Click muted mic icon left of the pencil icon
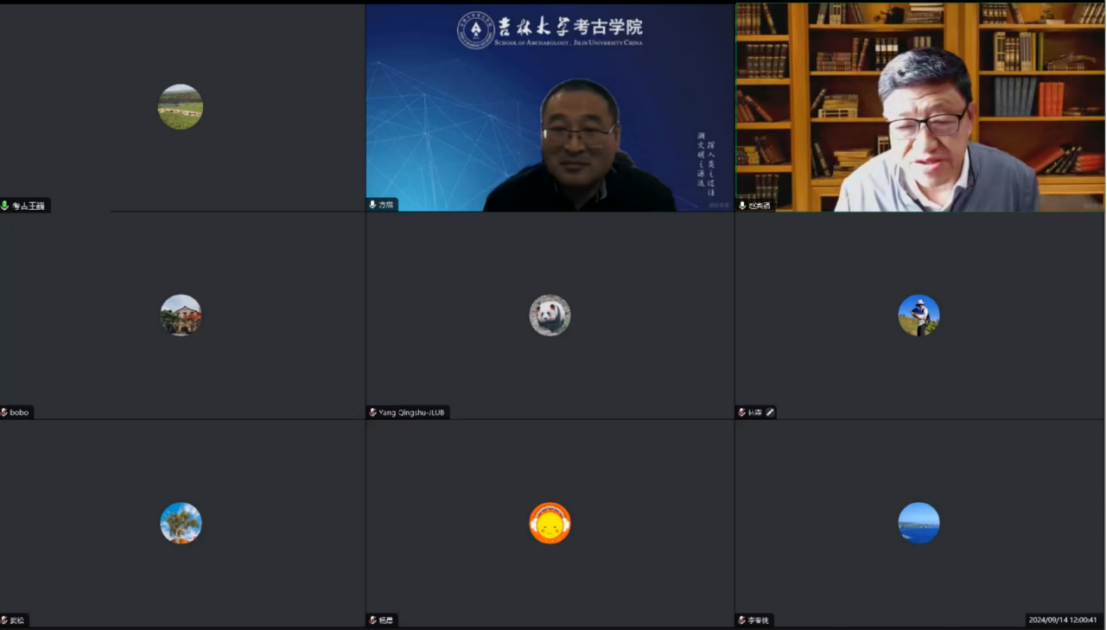1107x630 pixels. tap(742, 412)
